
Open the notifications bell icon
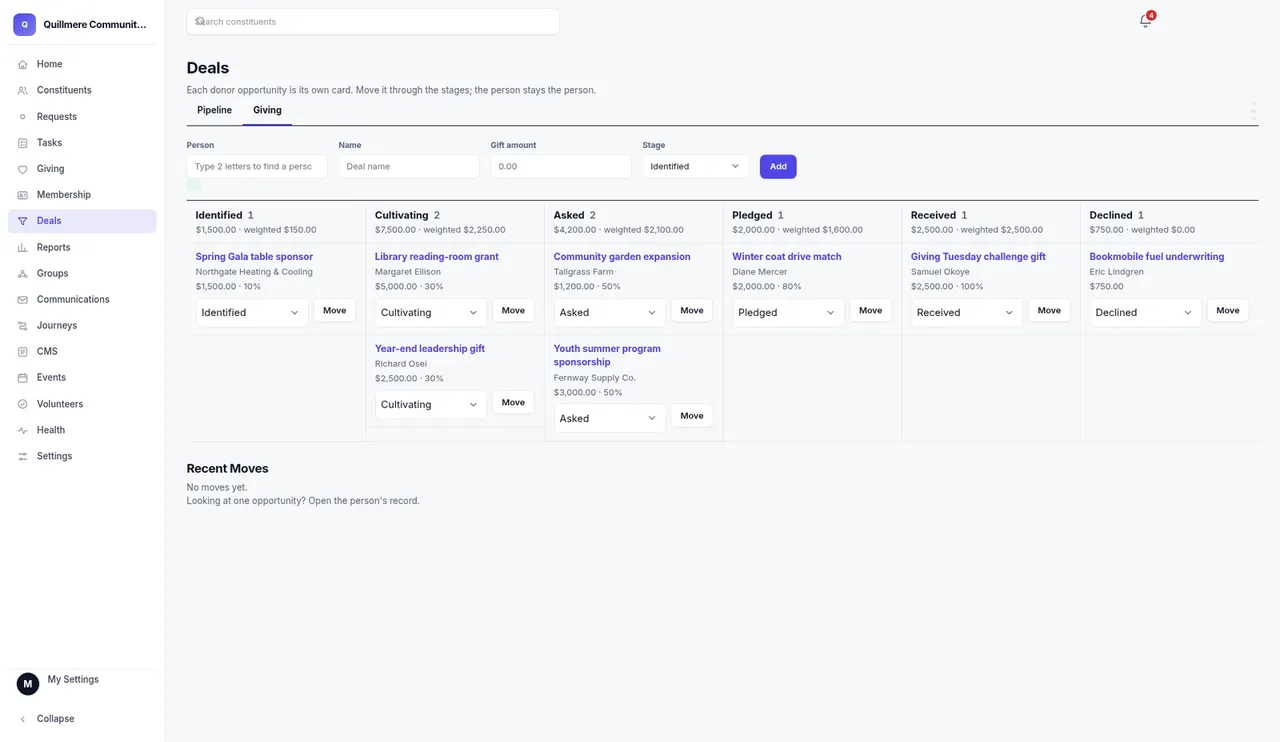1145,21
